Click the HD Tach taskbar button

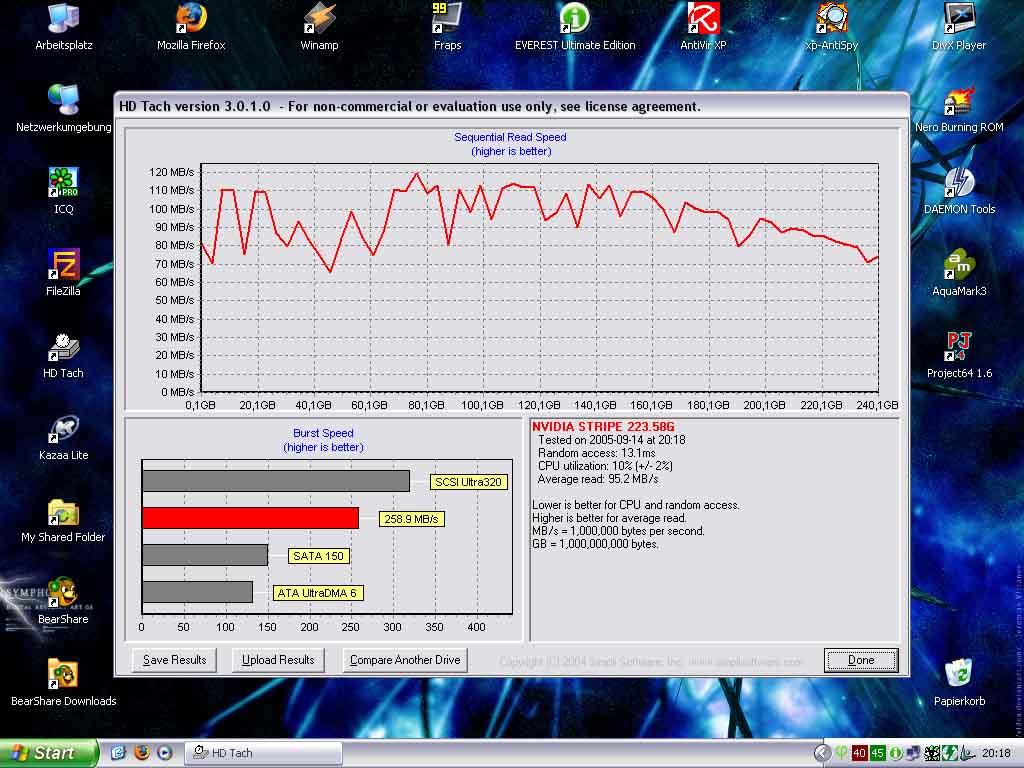(x=263, y=753)
